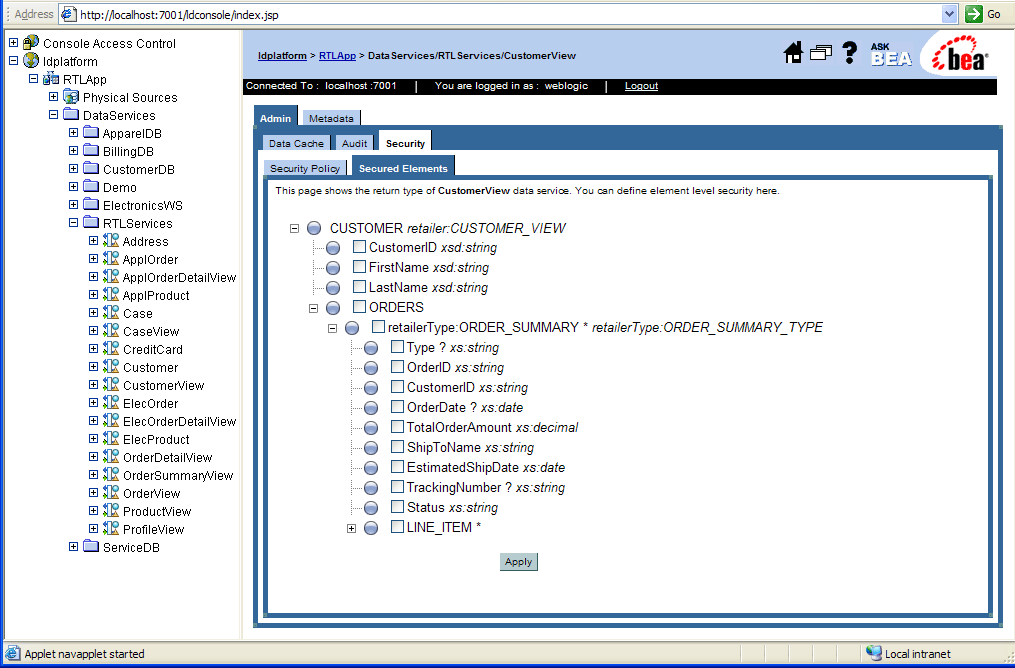Screen dimensions: 1015x668
Task: Check the CustomerID xsd:string checkbox
Action: pos(359,247)
